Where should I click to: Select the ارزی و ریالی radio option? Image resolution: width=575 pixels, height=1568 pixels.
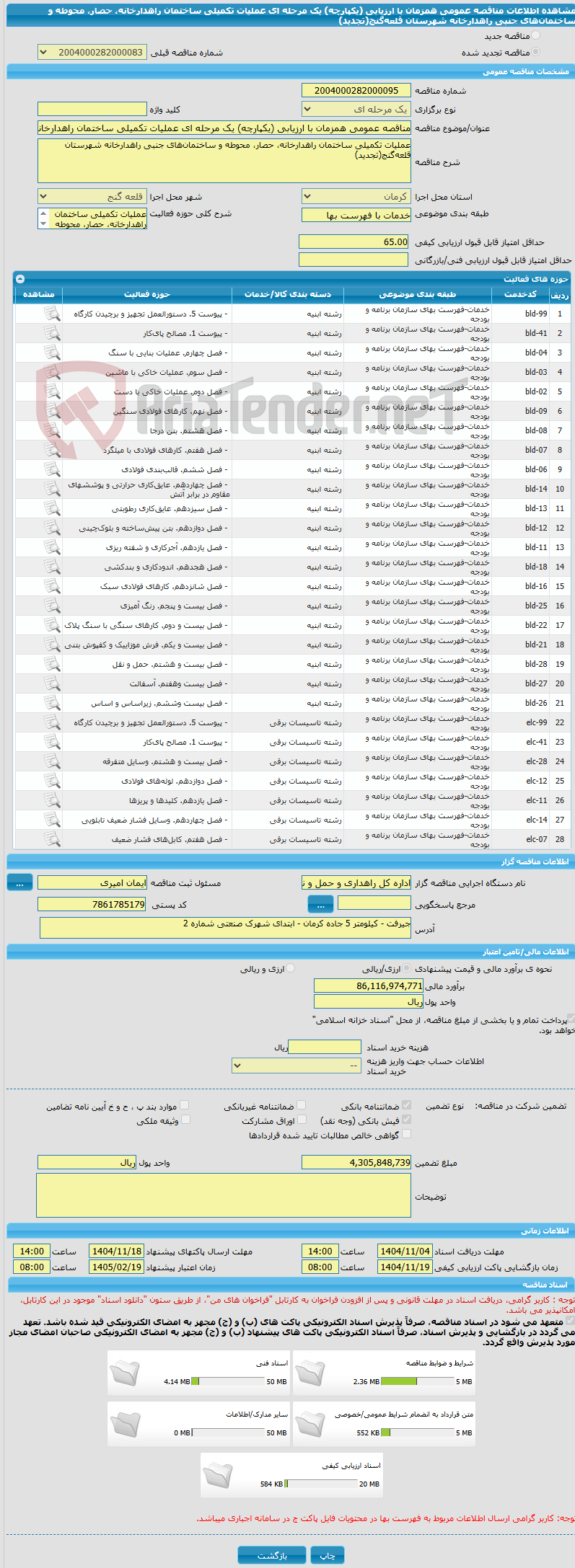click(291, 969)
